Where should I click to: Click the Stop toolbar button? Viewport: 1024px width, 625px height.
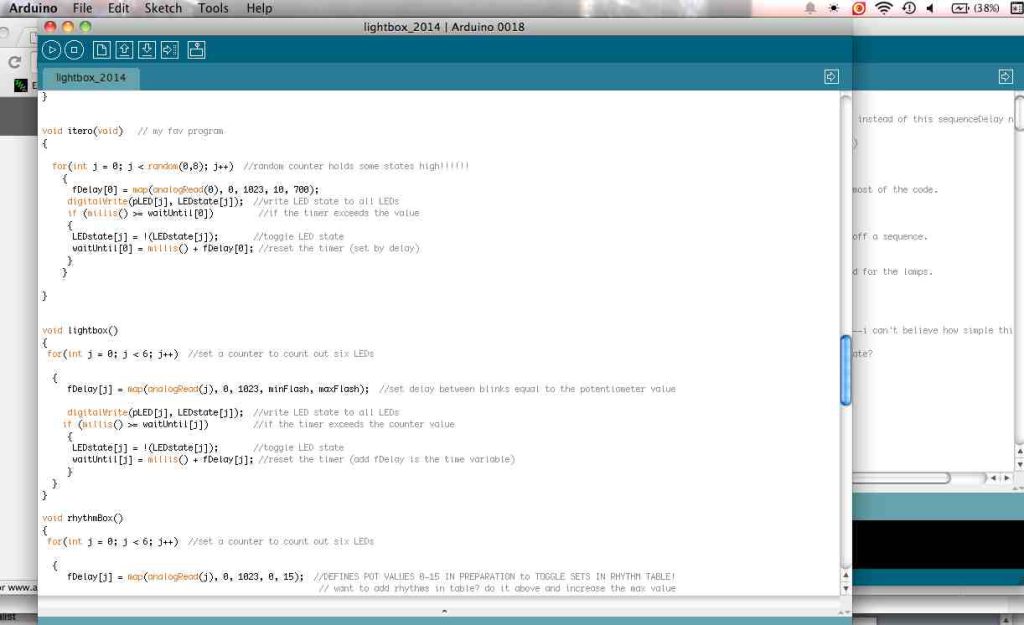point(74,50)
